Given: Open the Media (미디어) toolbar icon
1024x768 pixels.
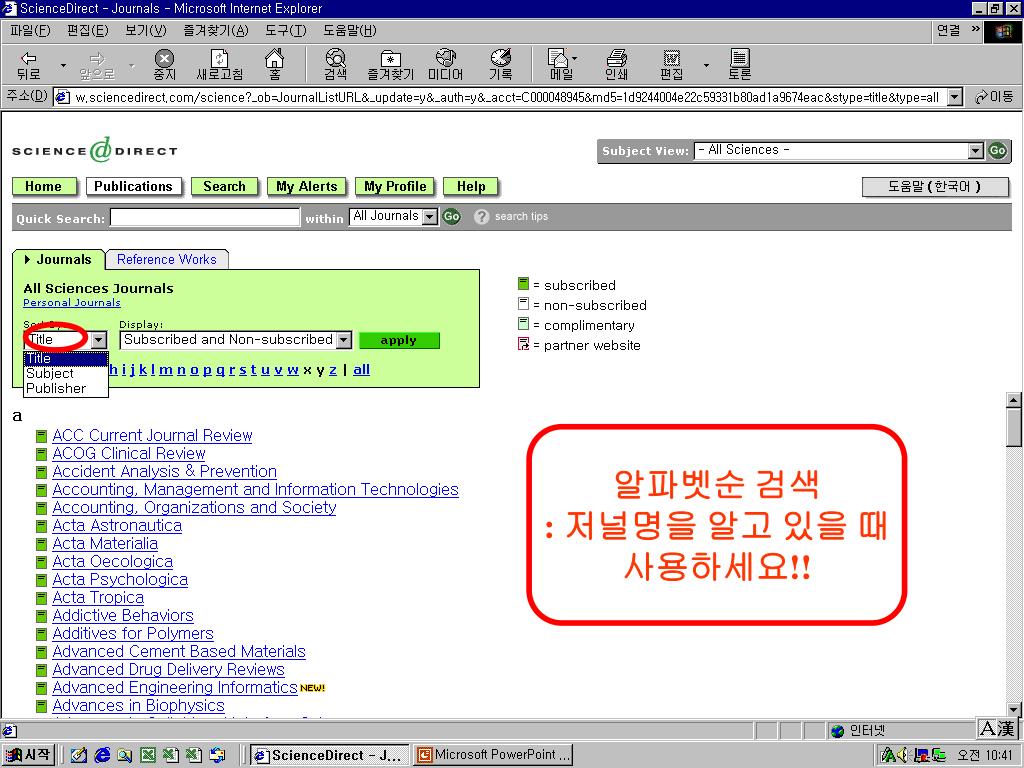Looking at the screenshot, I should click(445, 65).
